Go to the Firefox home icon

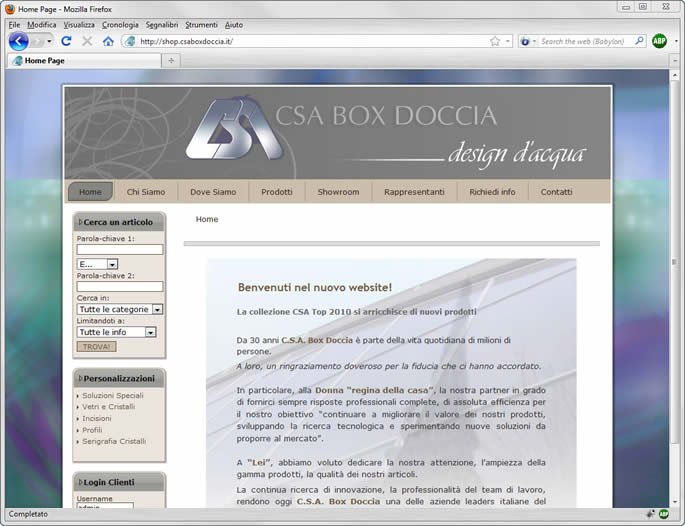tap(108, 41)
